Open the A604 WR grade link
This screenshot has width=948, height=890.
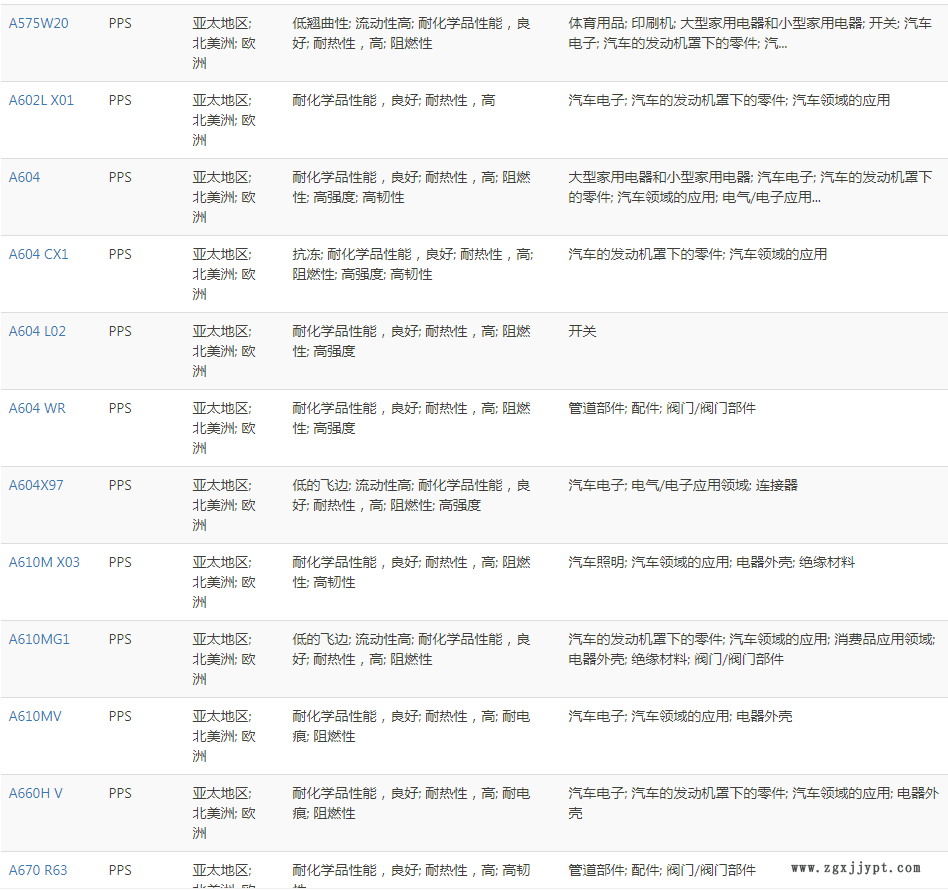click(x=37, y=408)
